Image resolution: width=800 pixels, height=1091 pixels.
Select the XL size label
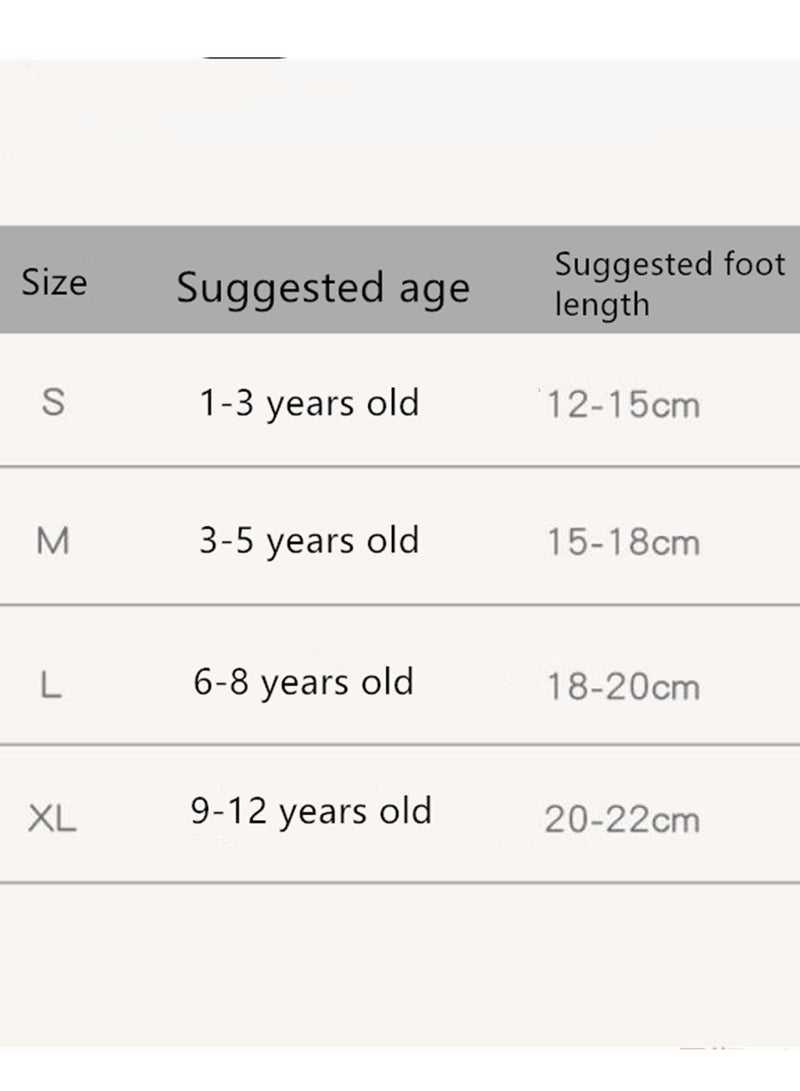coord(52,818)
